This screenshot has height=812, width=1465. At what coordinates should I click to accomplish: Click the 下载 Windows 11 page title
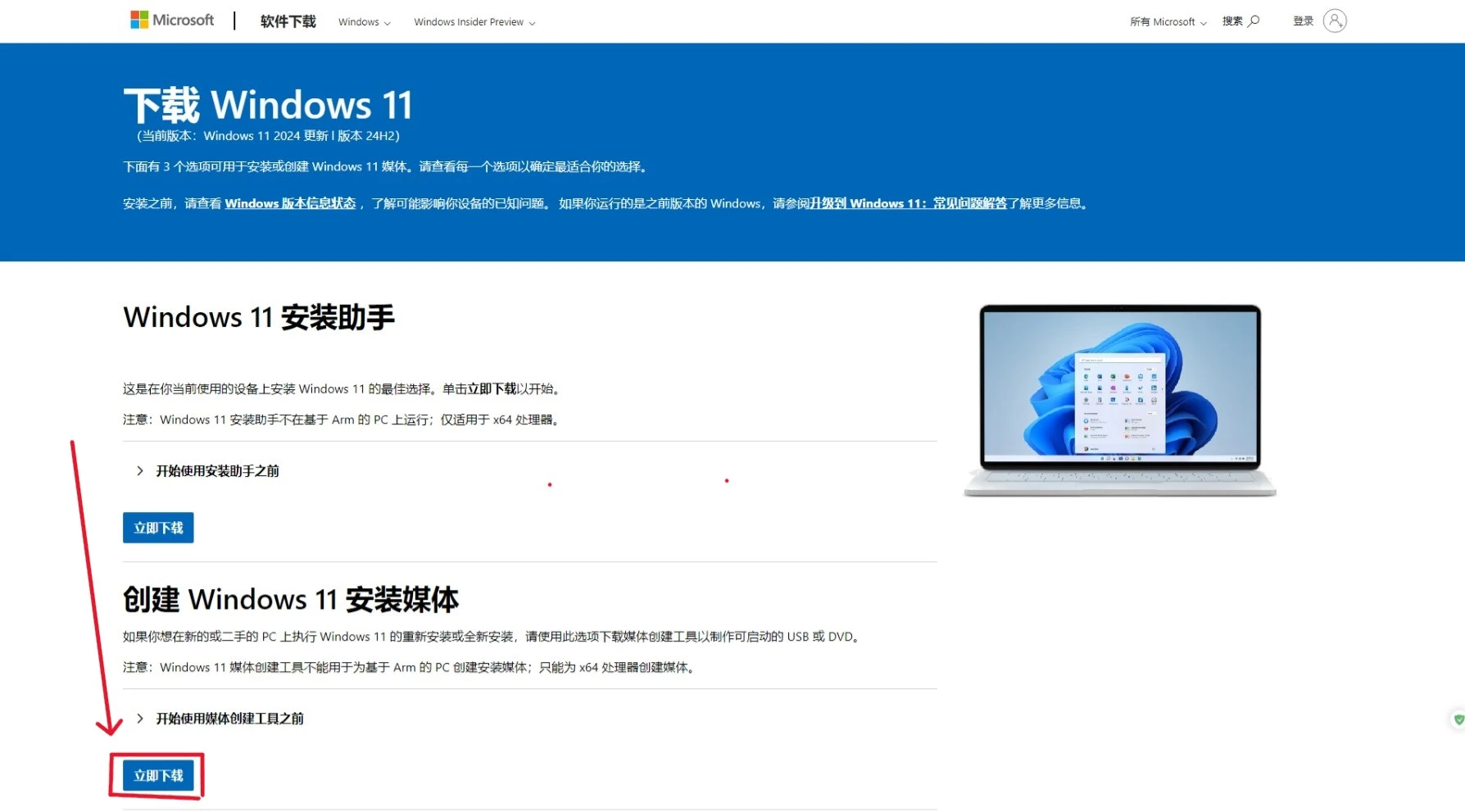point(268,106)
